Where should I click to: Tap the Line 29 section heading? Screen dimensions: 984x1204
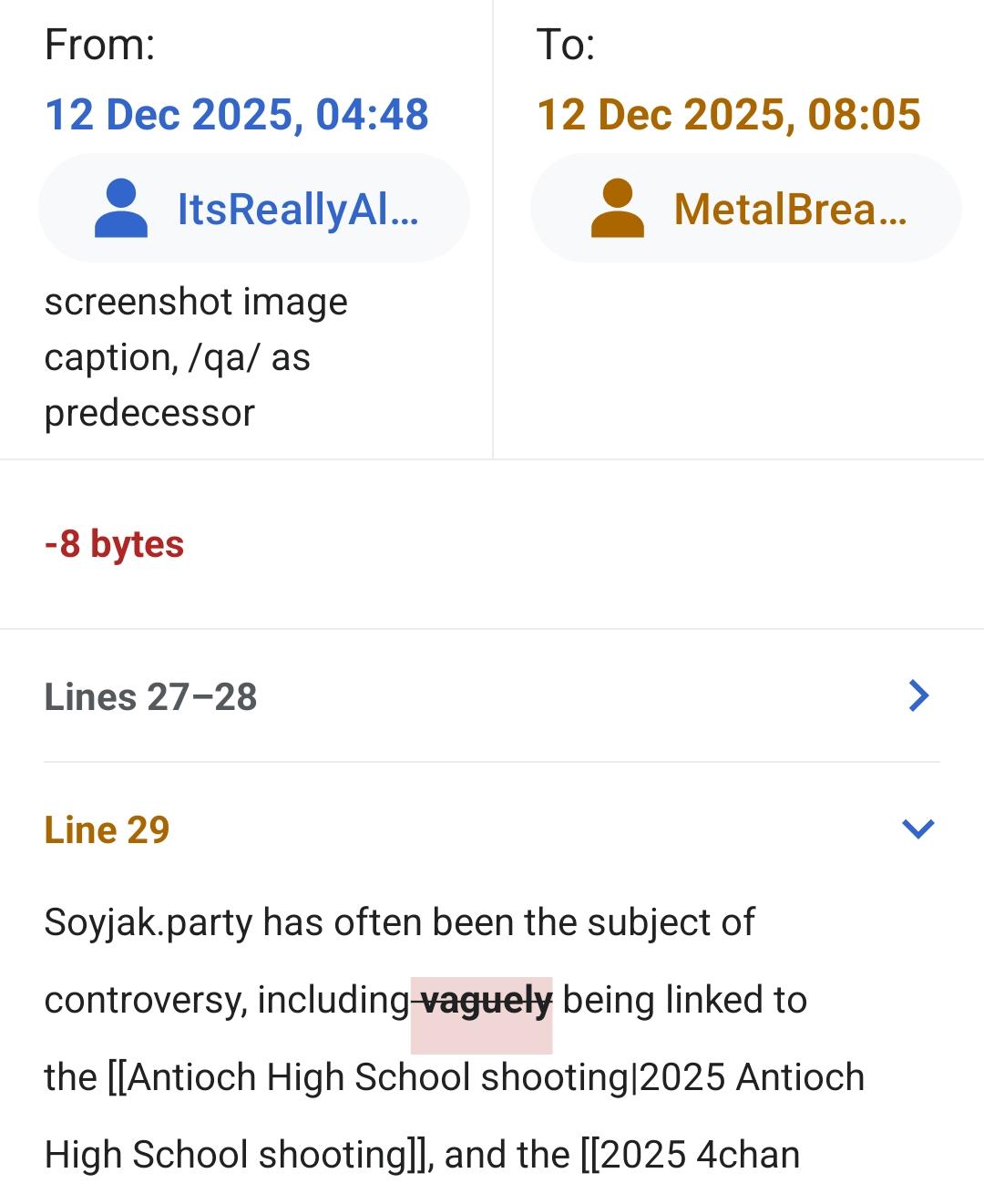coord(107,830)
